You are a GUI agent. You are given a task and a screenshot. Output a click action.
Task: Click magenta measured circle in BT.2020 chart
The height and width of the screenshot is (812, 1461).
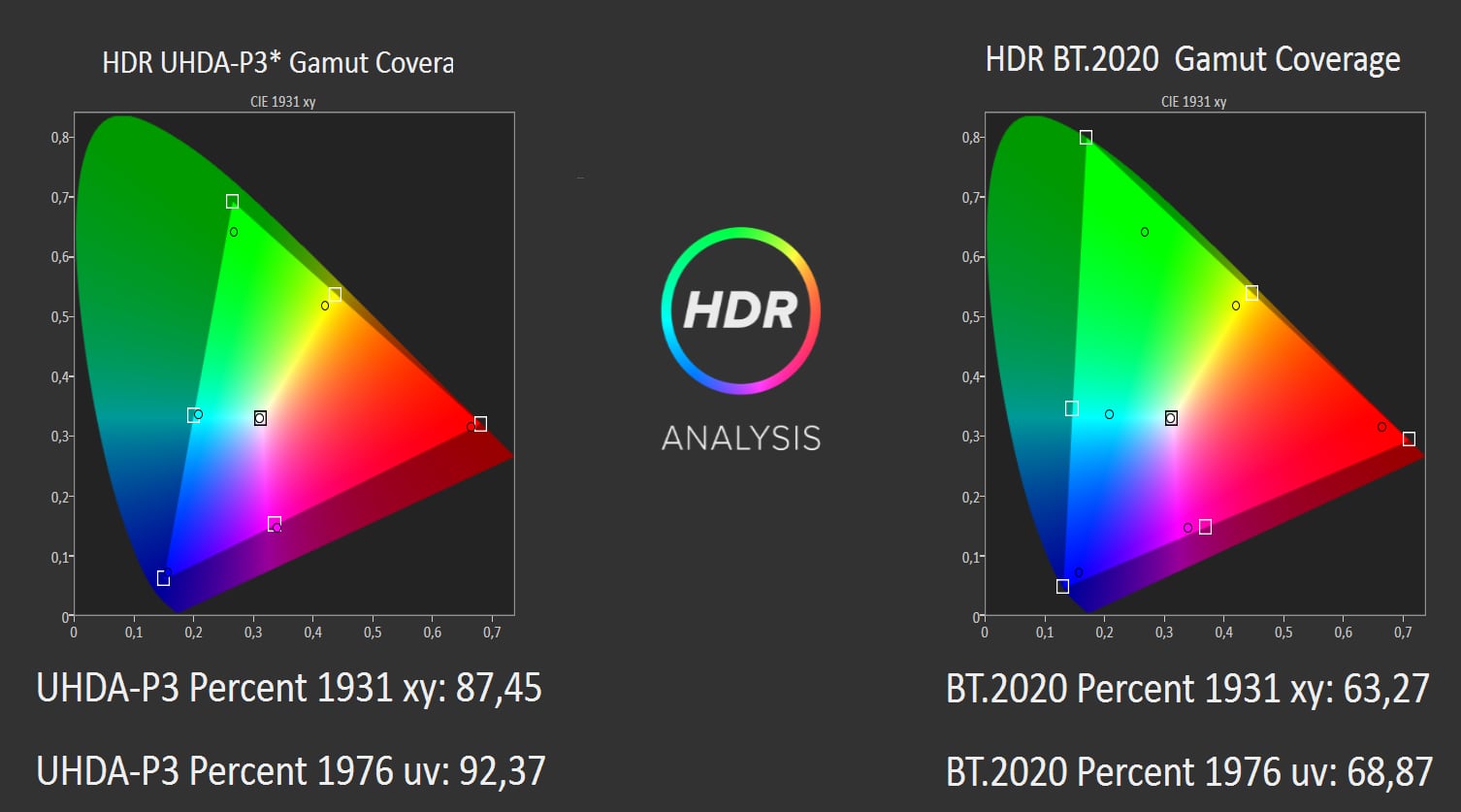1187,528
